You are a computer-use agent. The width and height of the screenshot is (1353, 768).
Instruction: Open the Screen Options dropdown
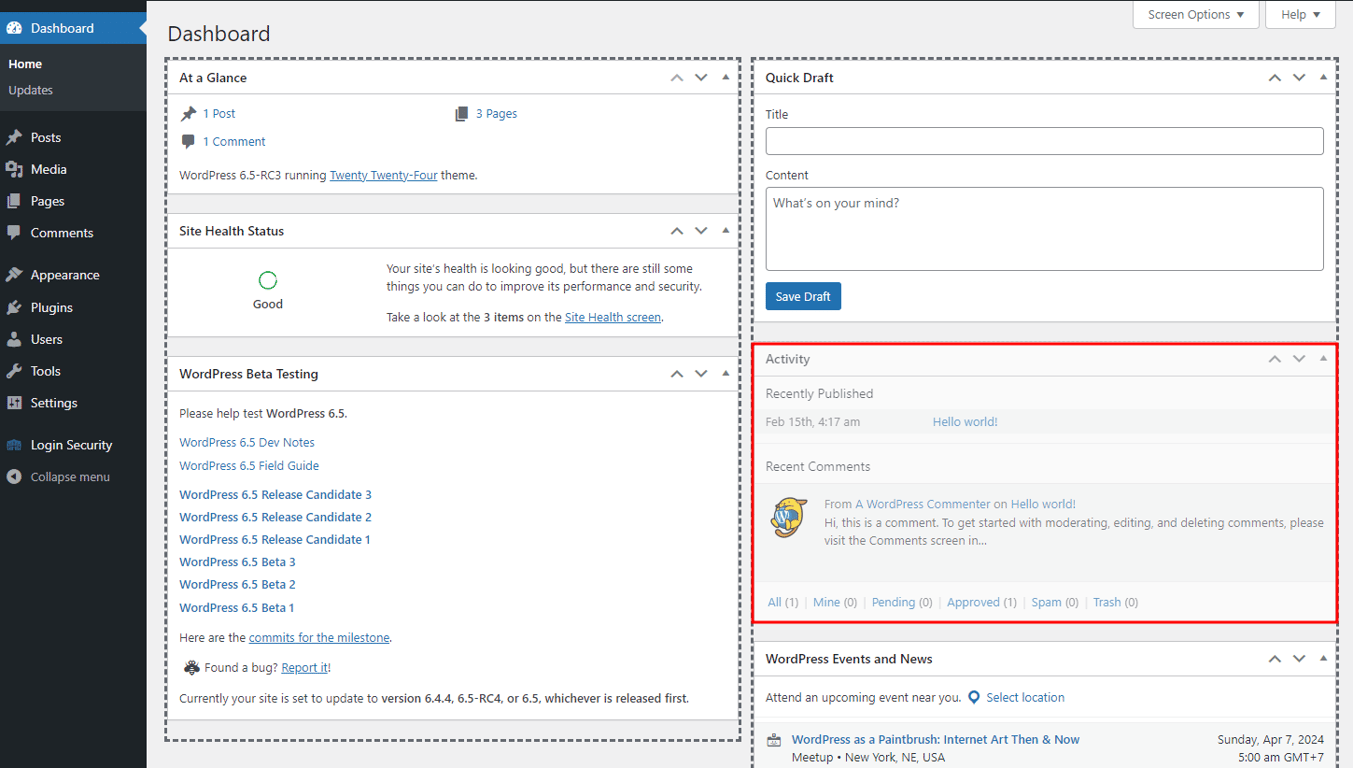[x=1194, y=14]
